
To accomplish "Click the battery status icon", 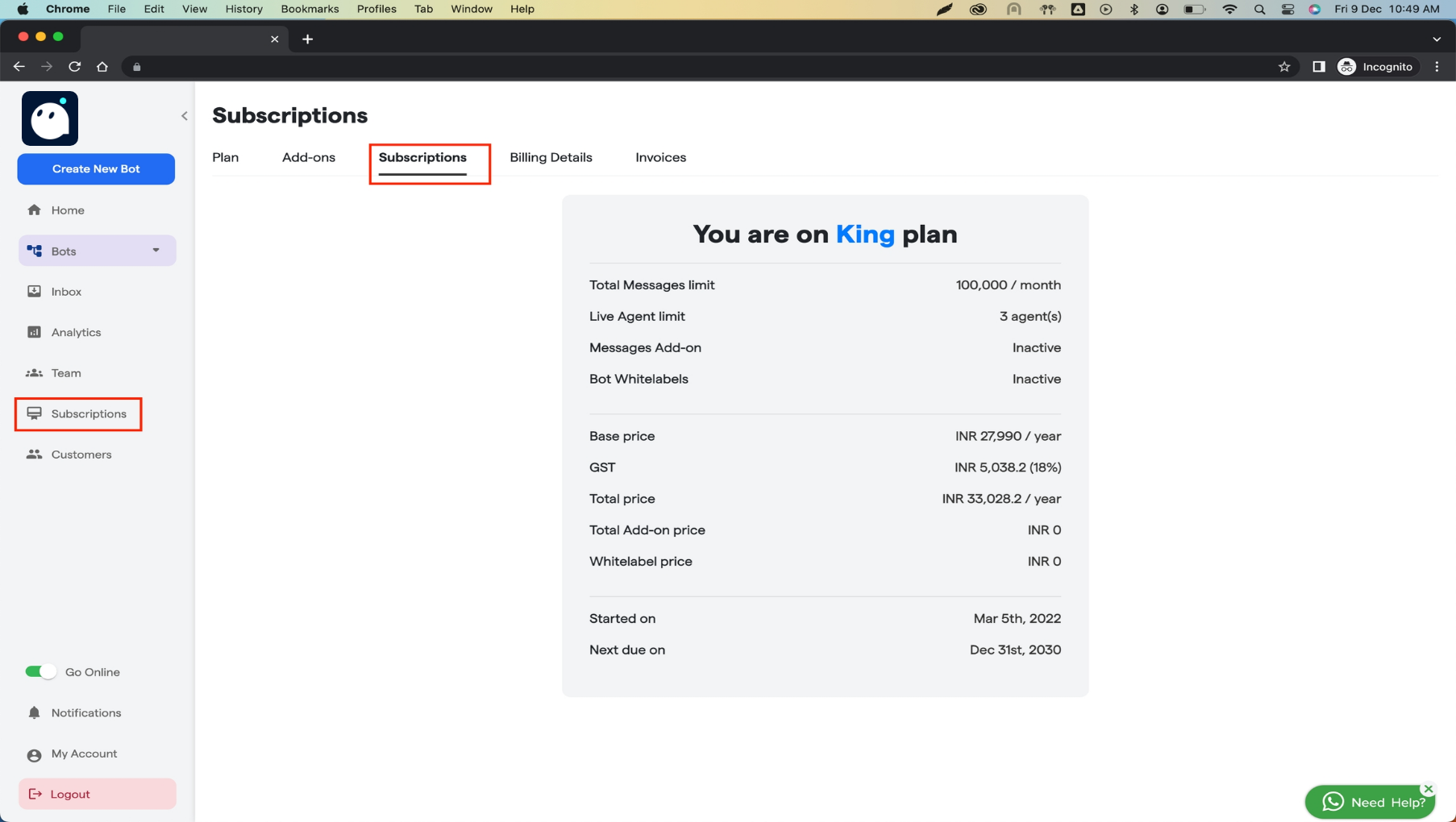I will (x=1194, y=9).
